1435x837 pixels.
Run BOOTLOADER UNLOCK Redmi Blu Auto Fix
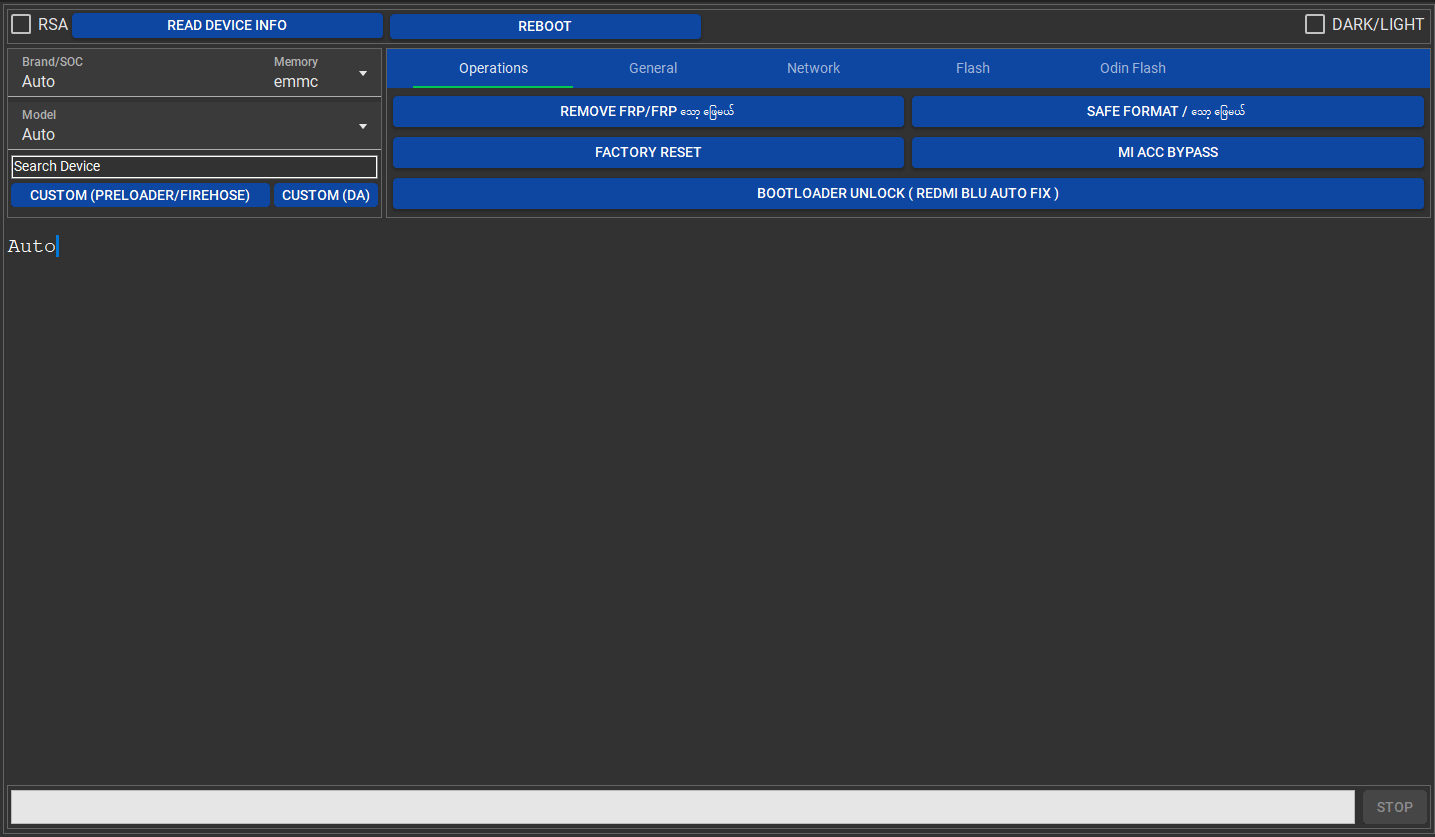pyautogui.click(x=907, y=193)
